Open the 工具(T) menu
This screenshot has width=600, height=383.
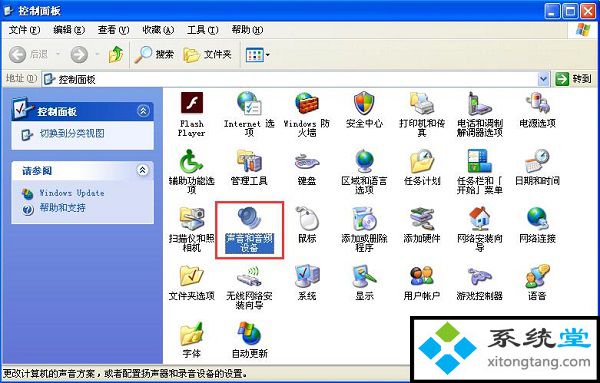click(203, 30)
